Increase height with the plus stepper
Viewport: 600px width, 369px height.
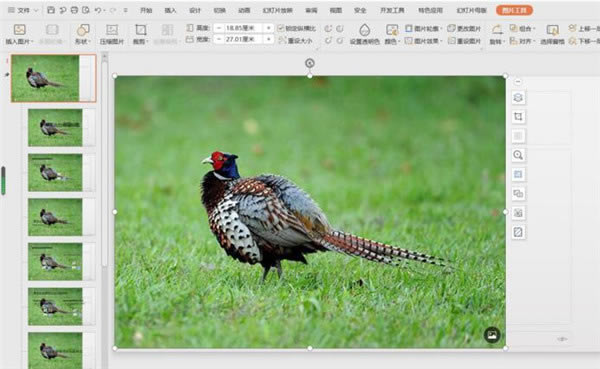269,28
